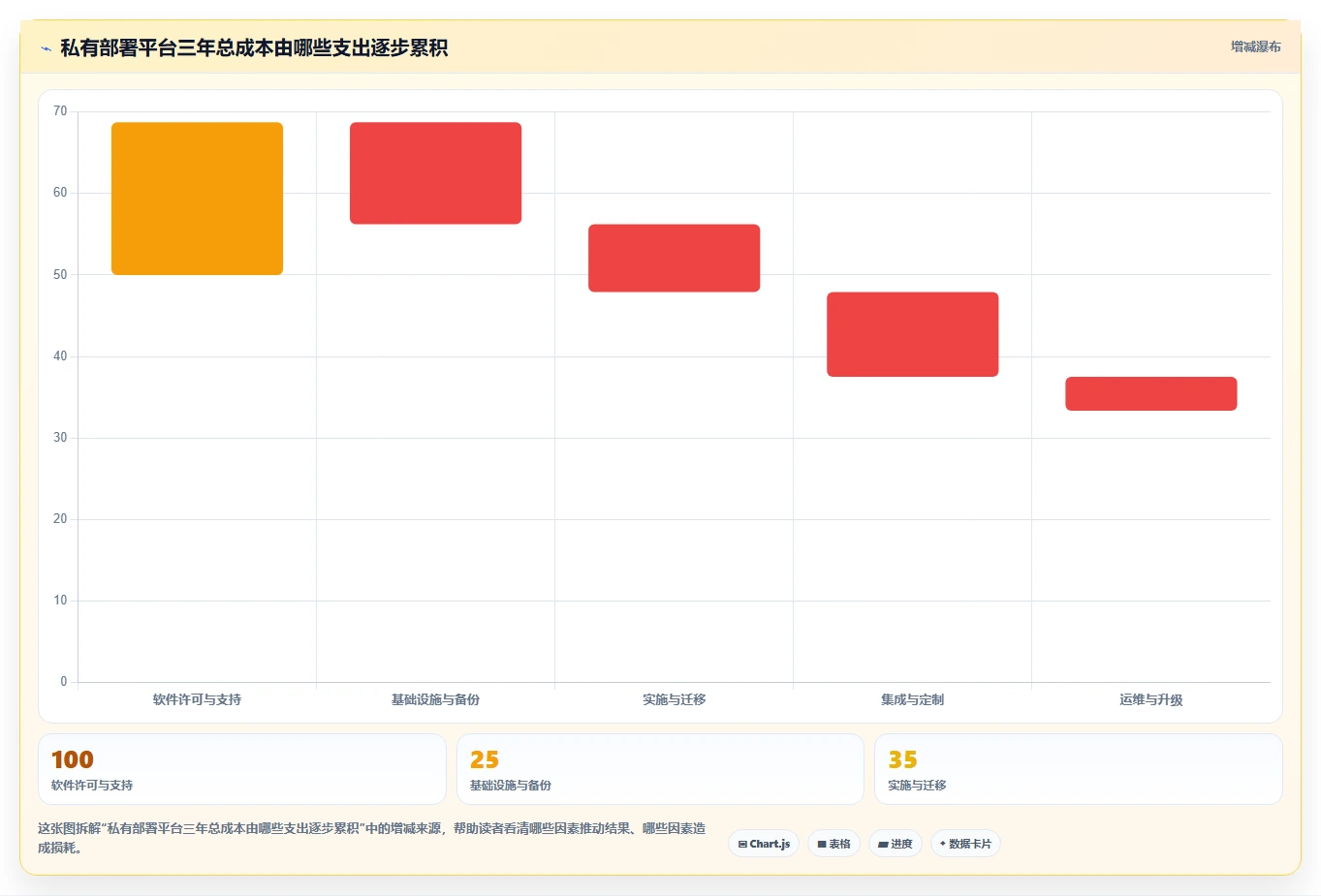This screenshot has width=1321, height=896.
Task: Select the 数据卡片 chip
Action: 965,844
